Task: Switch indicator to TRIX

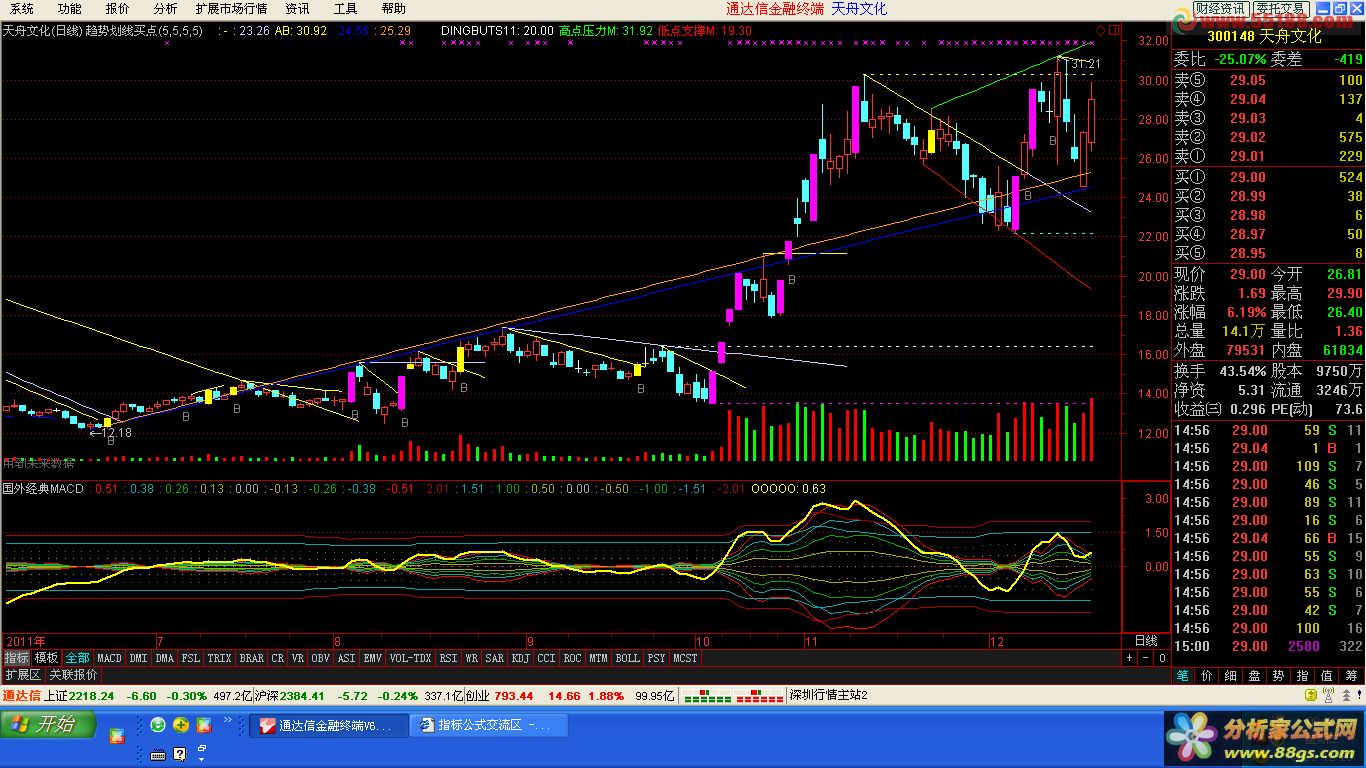Action: [219, 658]
